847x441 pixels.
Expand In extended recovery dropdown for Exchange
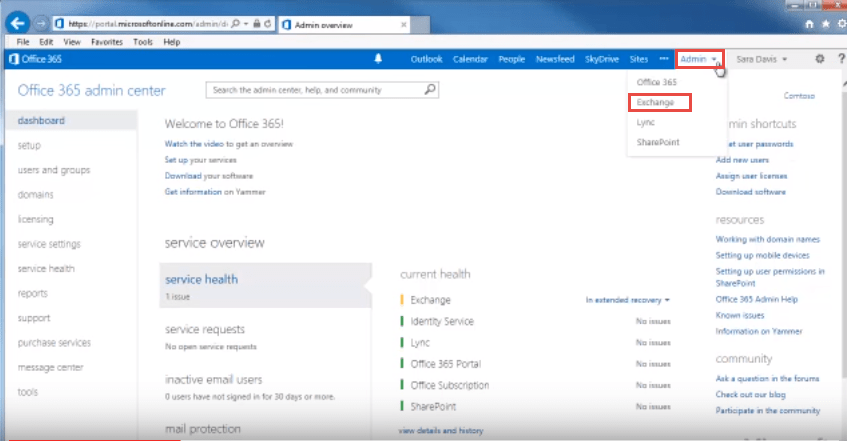pos(628,300)
